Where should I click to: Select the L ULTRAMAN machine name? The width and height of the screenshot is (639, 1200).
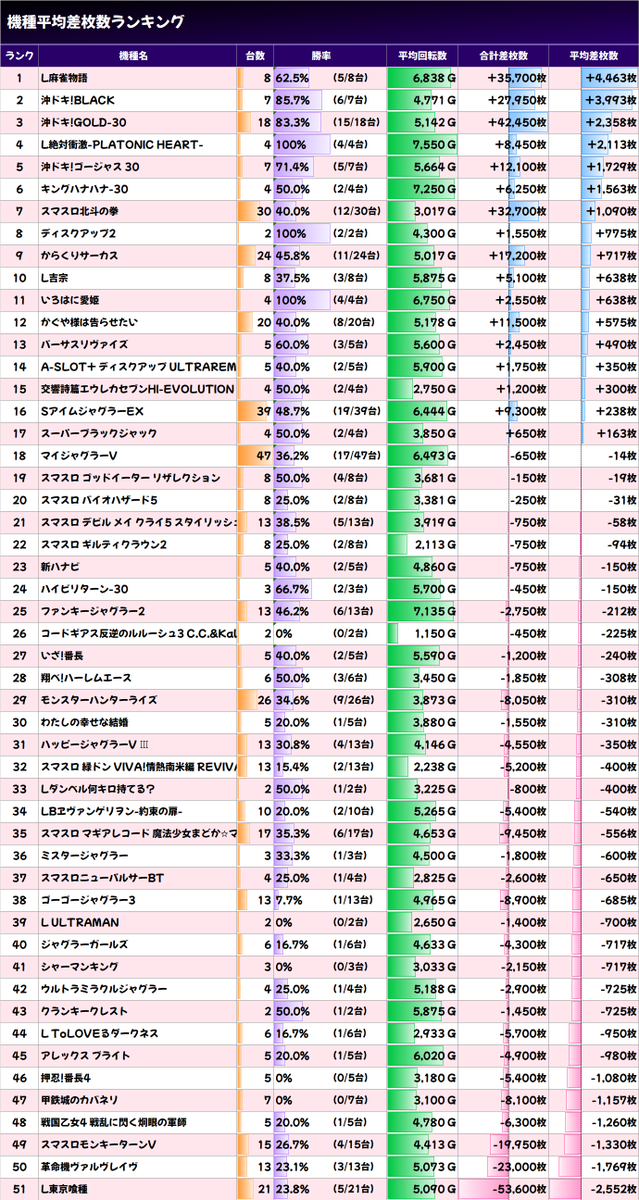coord(80,922)
